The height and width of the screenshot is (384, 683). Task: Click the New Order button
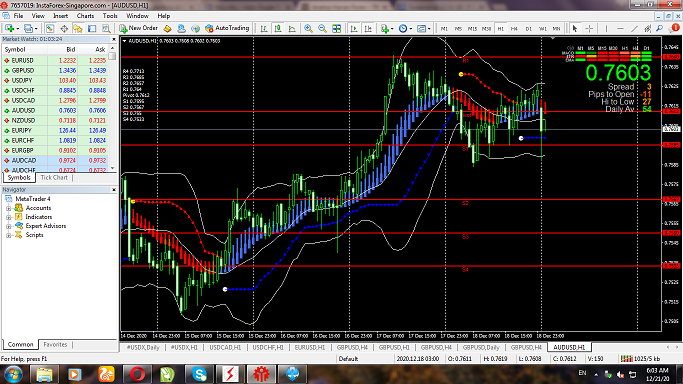(x=139, y=28)
